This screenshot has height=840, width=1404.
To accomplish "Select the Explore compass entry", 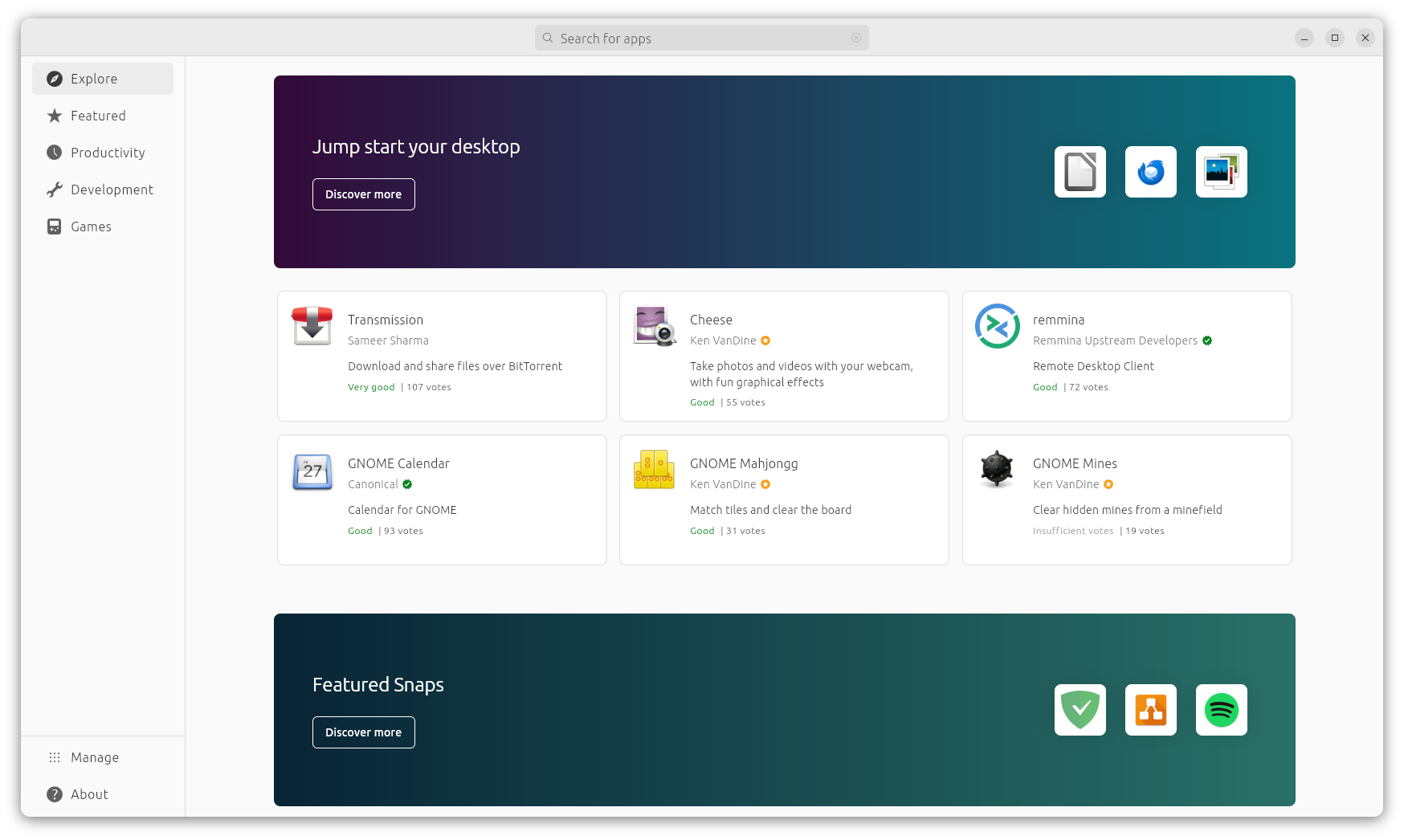I will [x=93, y=79].
